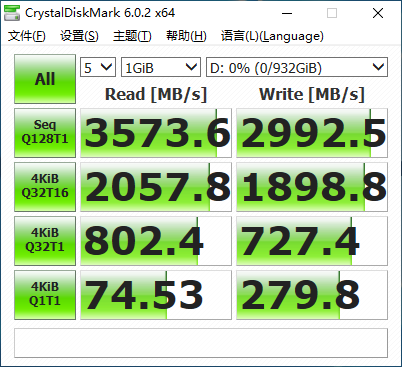Select the 2057.8 Q32T16 read result
This screenshot has width=402, height=367.
[156, 187]
